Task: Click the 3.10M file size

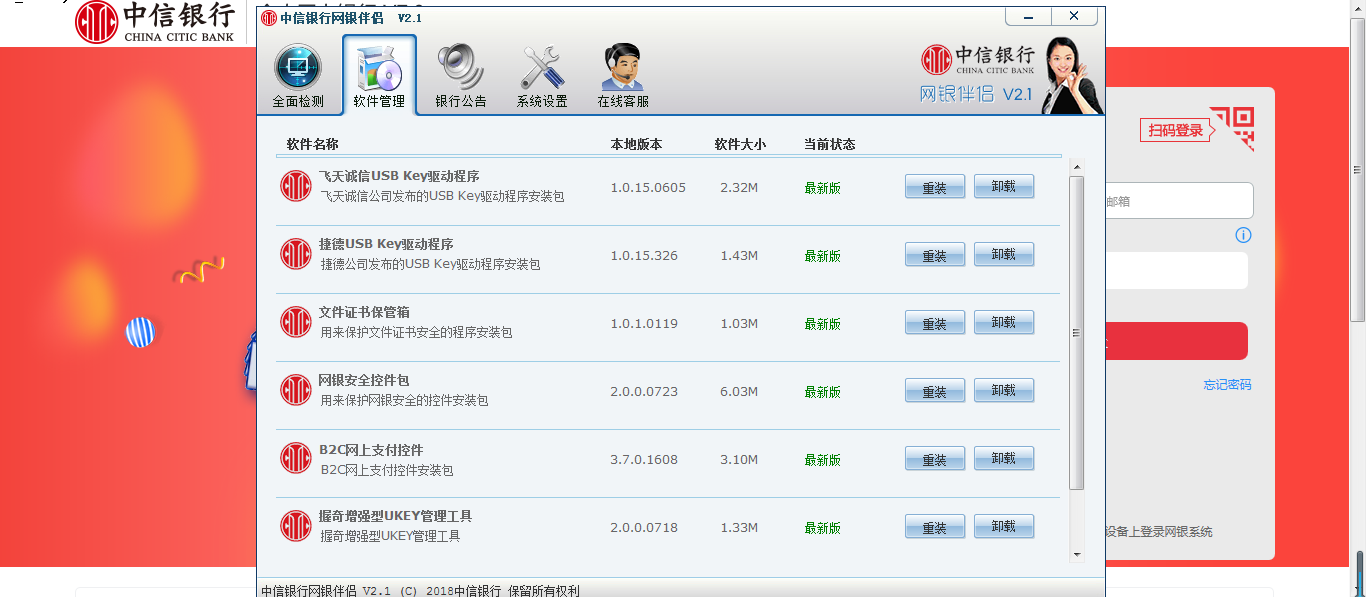Action: tap(739, 460)
